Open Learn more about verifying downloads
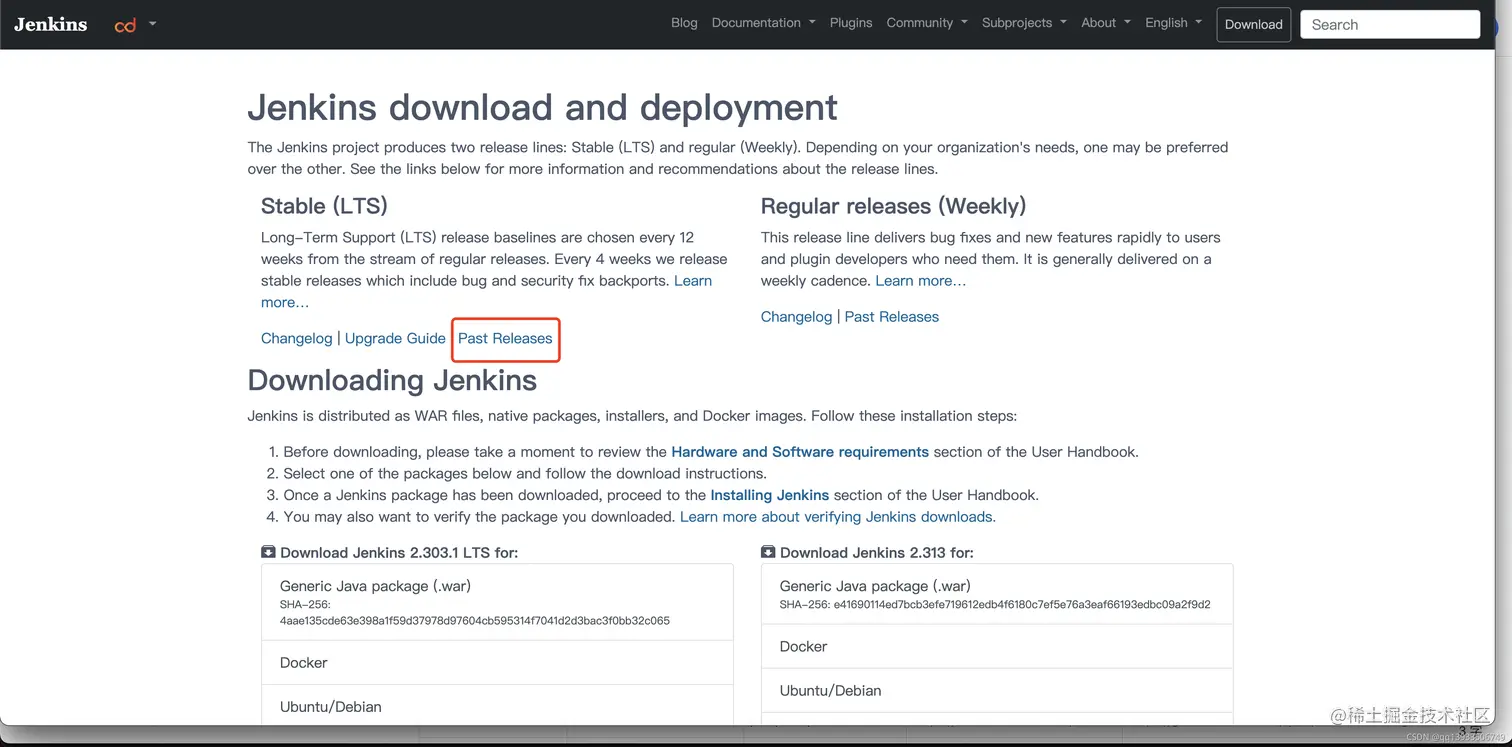The image size is (1512, 747). pyautogui.click(x=836, y=517)
